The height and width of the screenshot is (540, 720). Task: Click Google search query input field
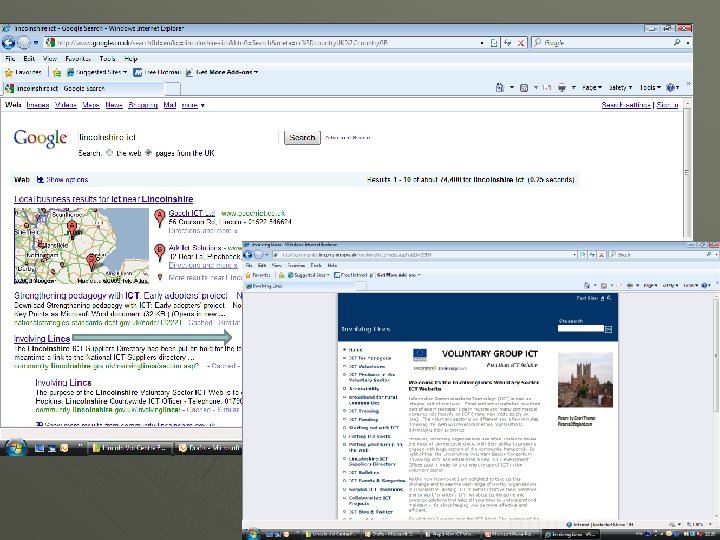177,137
